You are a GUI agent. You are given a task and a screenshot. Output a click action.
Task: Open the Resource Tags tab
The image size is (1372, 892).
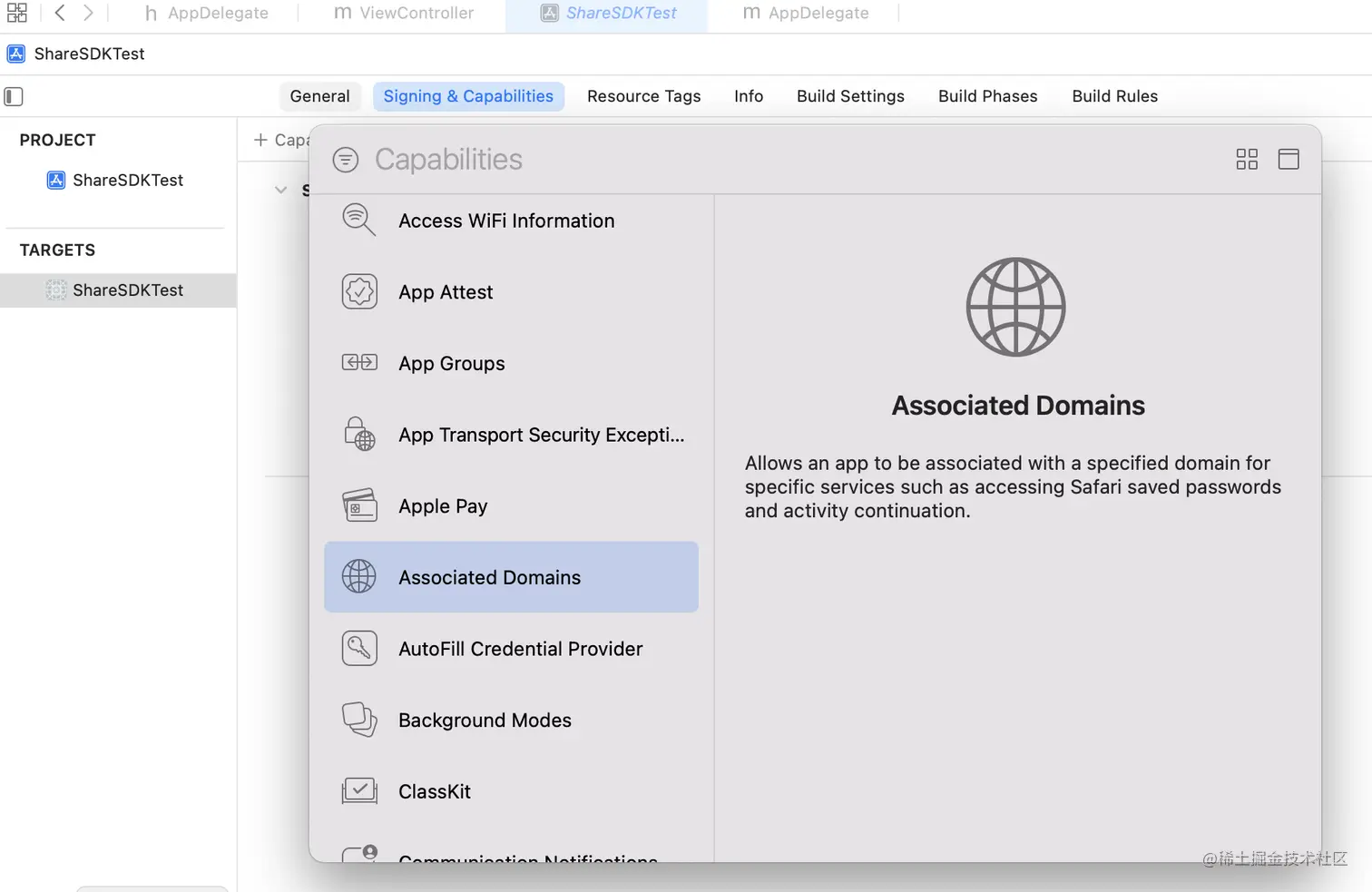(644, 96)
